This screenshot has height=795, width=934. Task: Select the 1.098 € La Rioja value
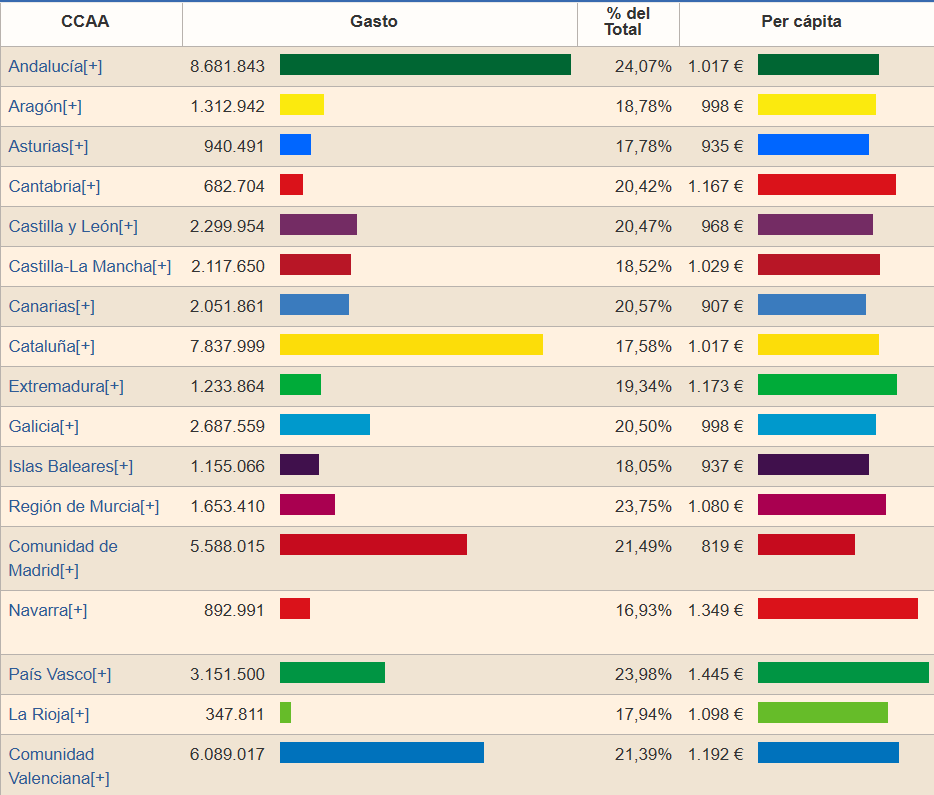[x=715, y=715]
